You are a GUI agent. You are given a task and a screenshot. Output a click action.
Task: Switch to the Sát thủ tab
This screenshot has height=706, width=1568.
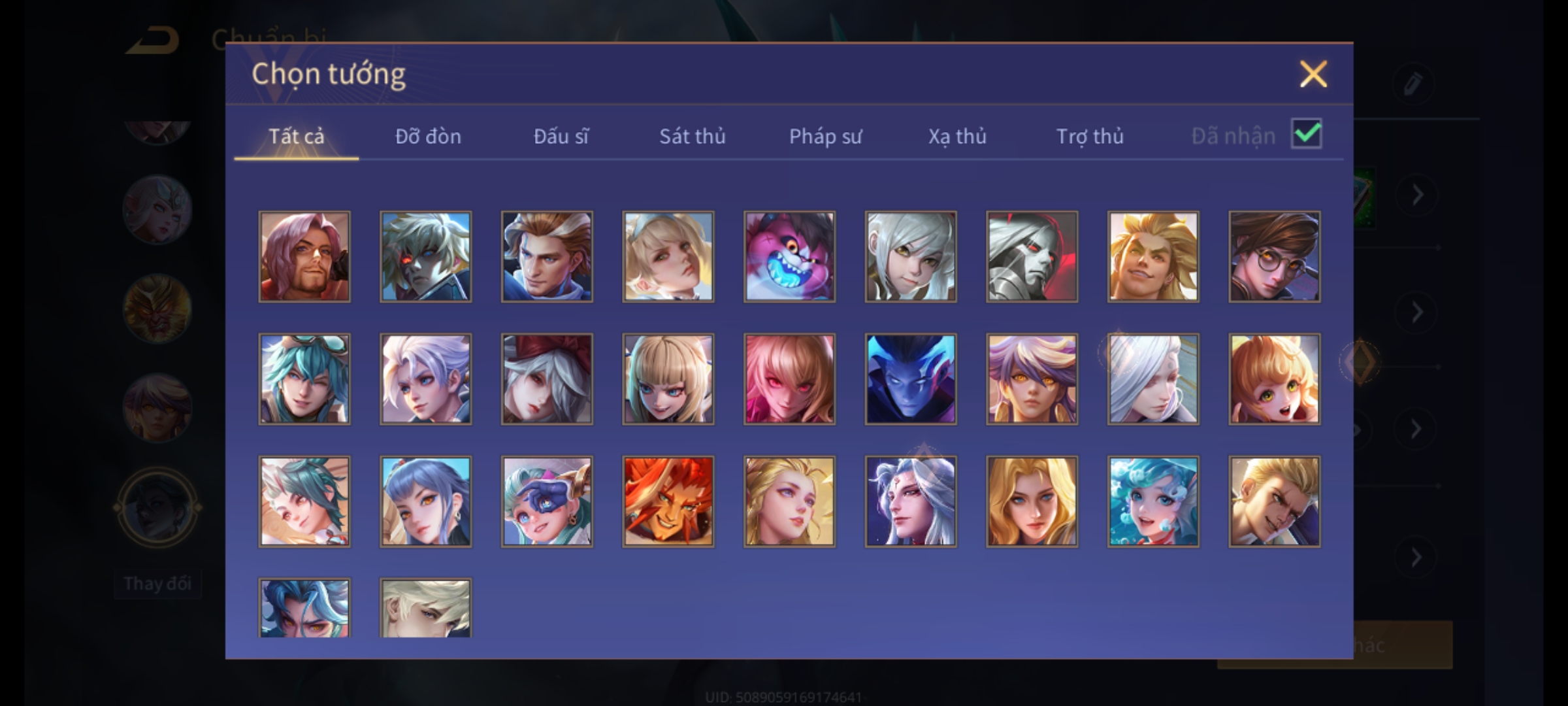693,136
